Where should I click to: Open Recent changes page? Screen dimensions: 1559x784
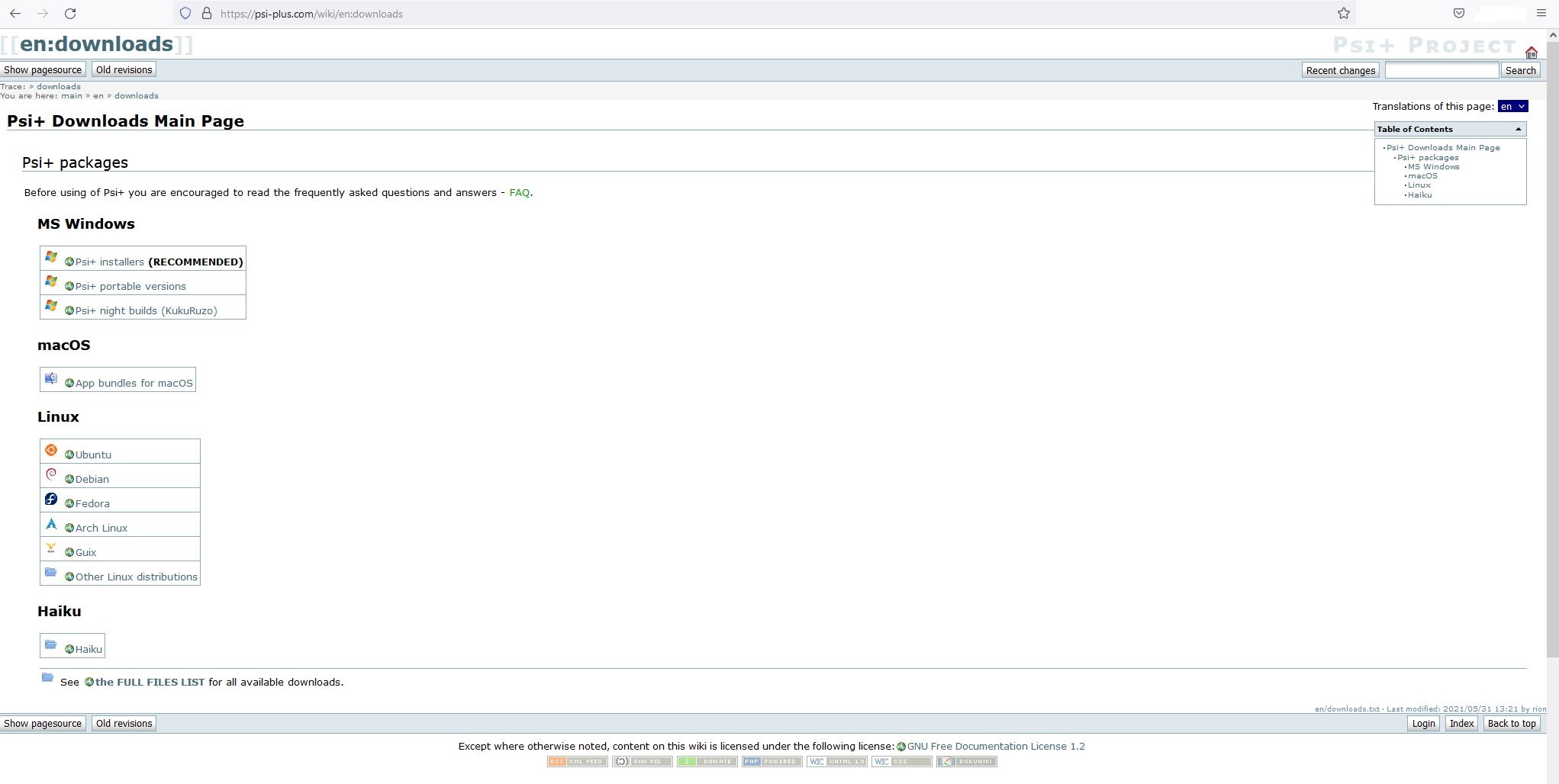1340,70
